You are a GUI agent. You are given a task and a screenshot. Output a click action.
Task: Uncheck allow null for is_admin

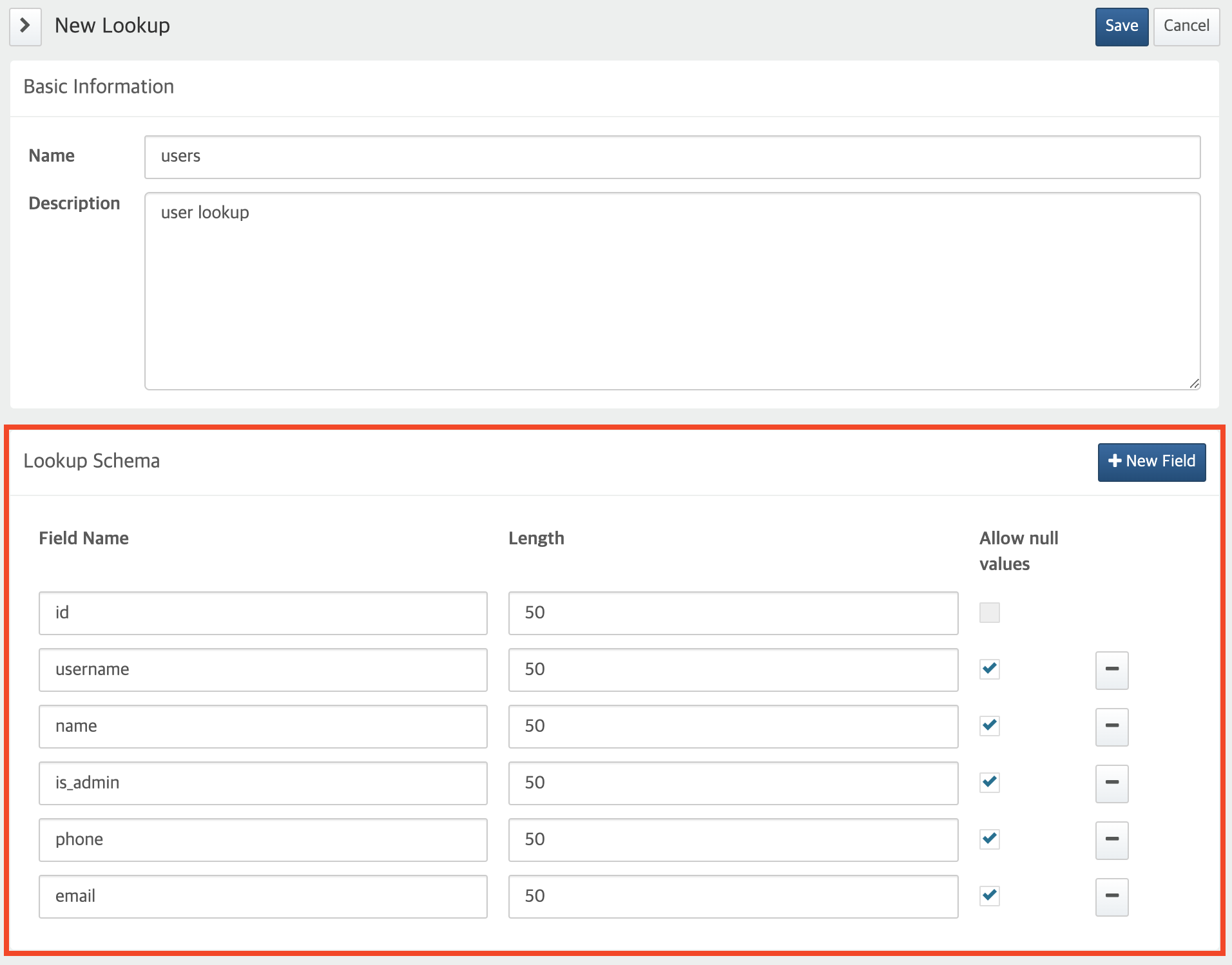coord(990,783)
